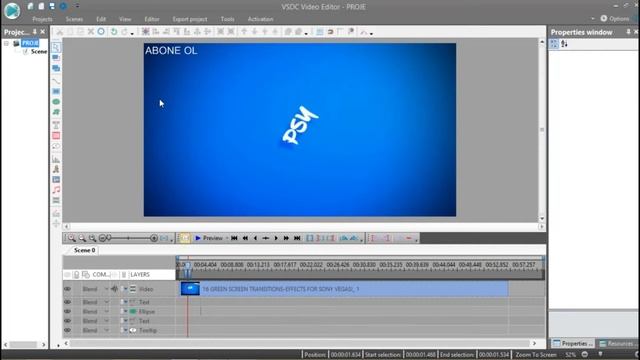
Task: Select the red tooltip tool icon
Action: click(56, 136)
